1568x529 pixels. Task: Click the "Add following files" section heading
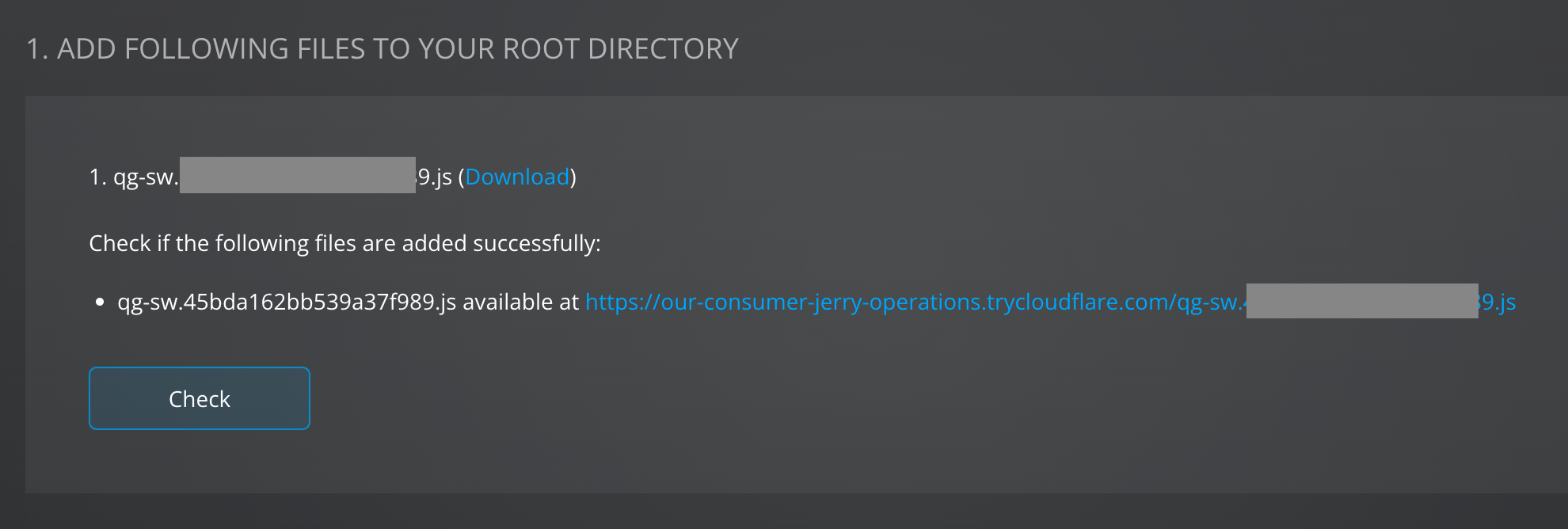[x=382, y=49]
